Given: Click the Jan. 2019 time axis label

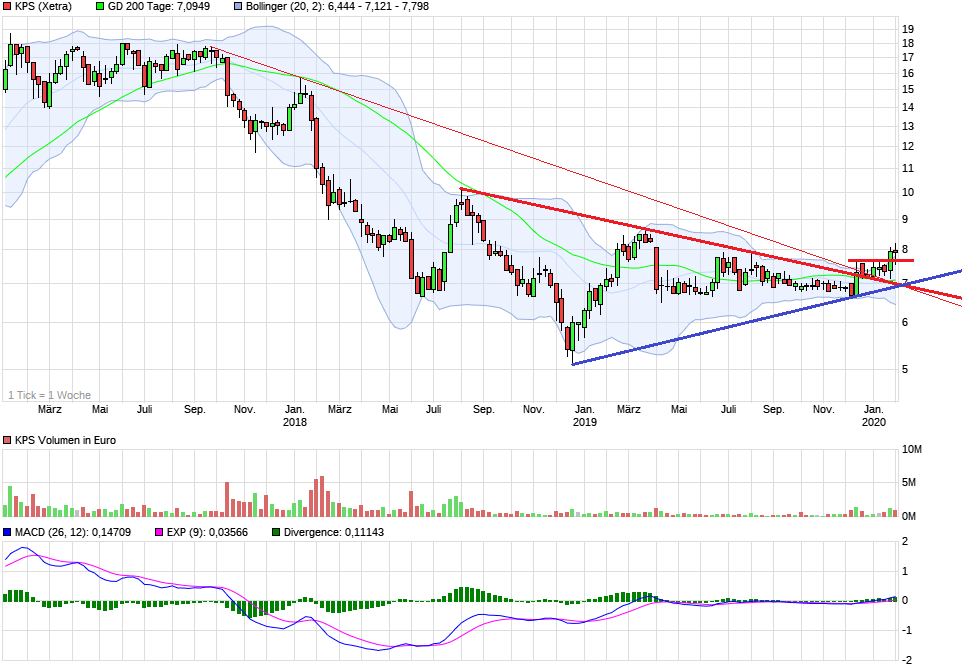Looking at the screenshot, I should (585, 415).
